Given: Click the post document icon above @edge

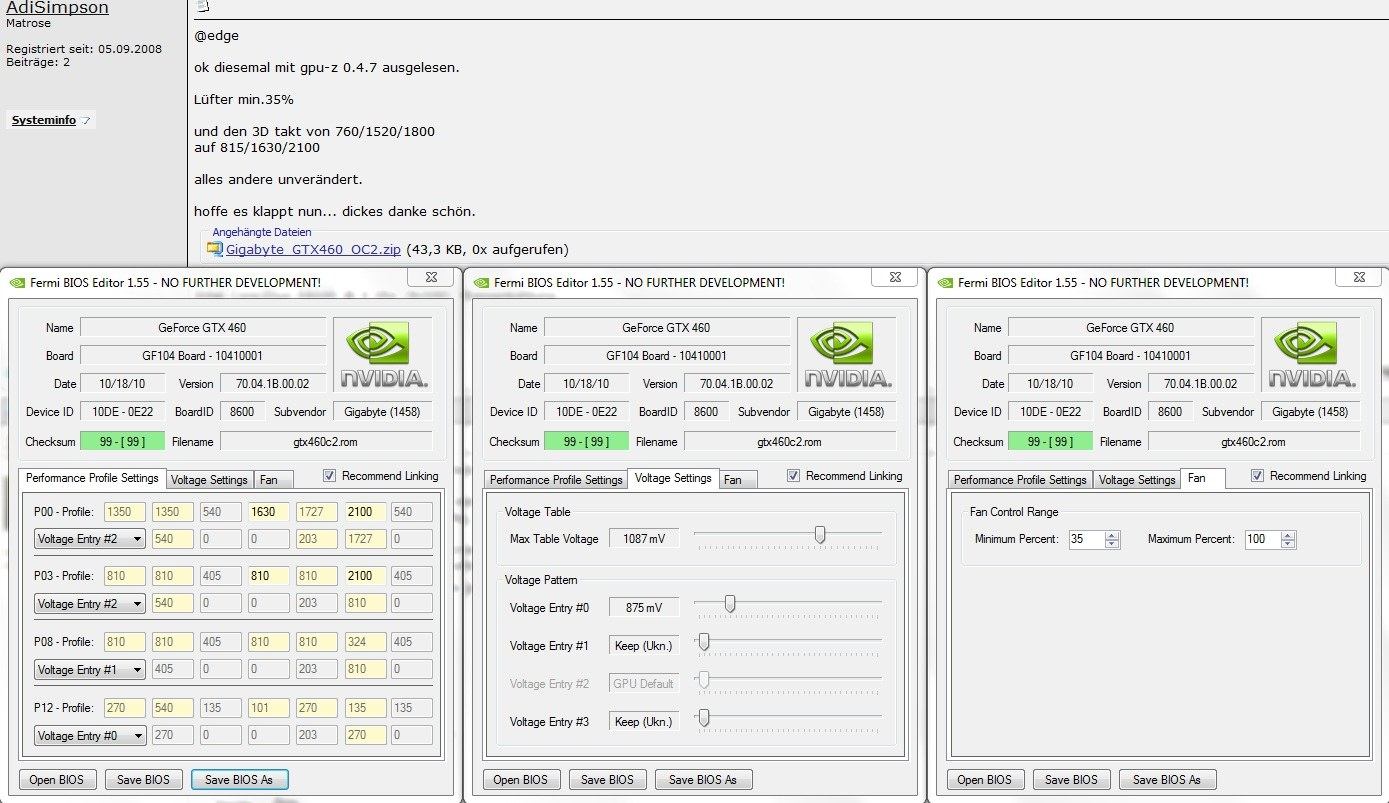Looking at the screenshot, I should pyautogui.click(x=202, y=6).
